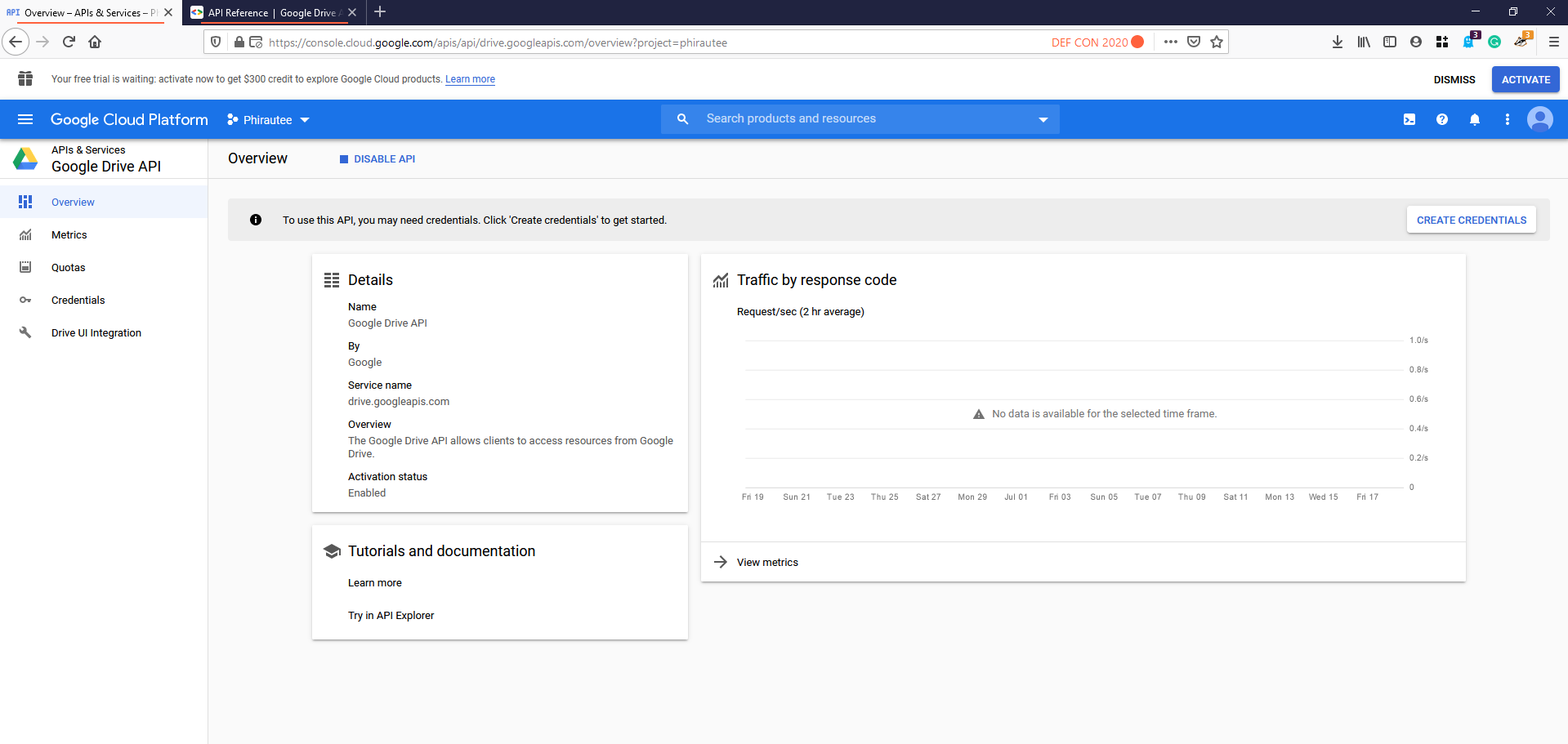Open Firefox application menu
1568x744 pixels.
coord(1553,42)
